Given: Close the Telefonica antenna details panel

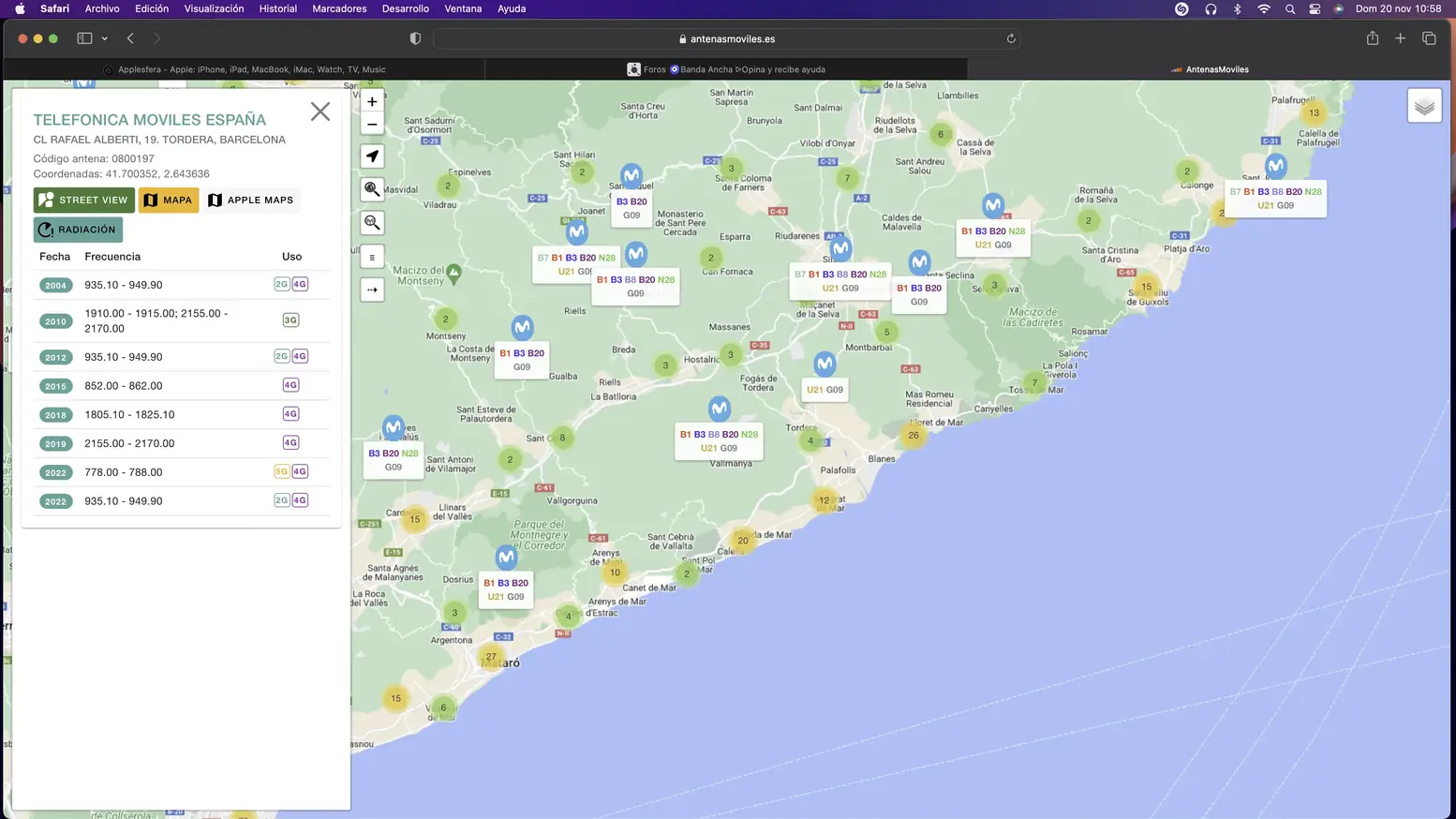Looking at the screenshot, I should [x=319, y=112].
